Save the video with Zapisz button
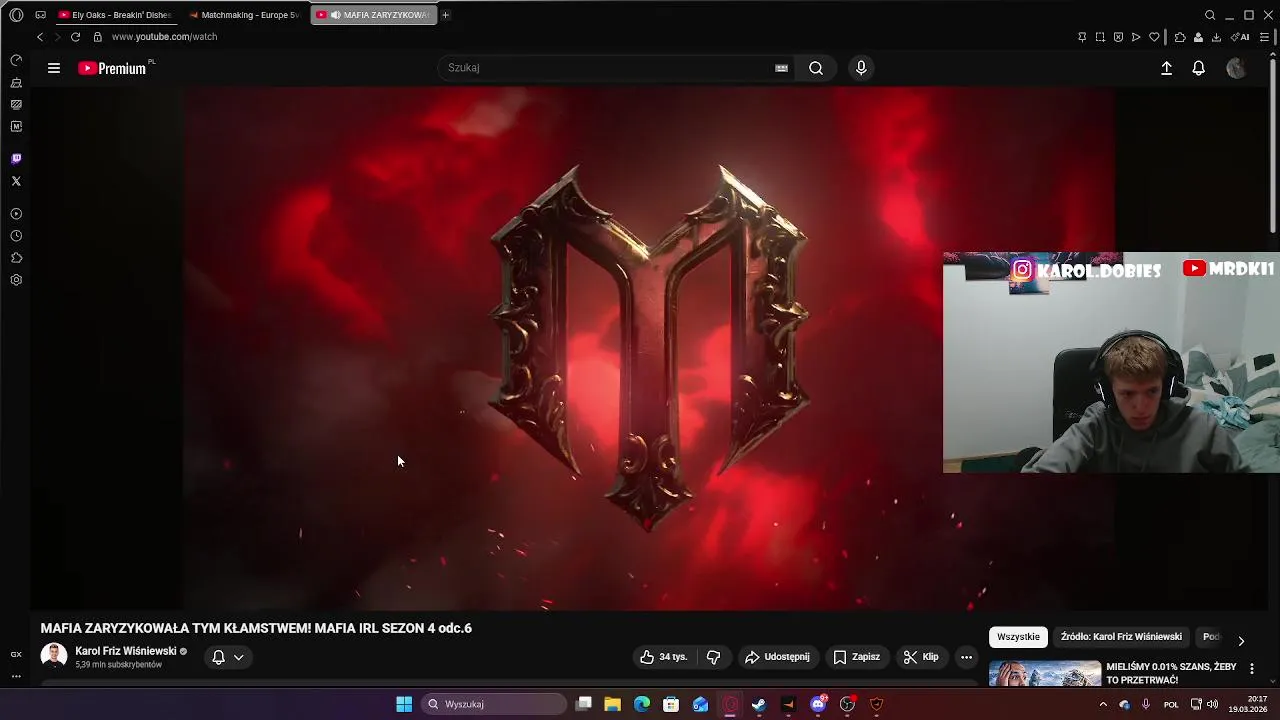 pyautogui.click(x=857, y=657)
